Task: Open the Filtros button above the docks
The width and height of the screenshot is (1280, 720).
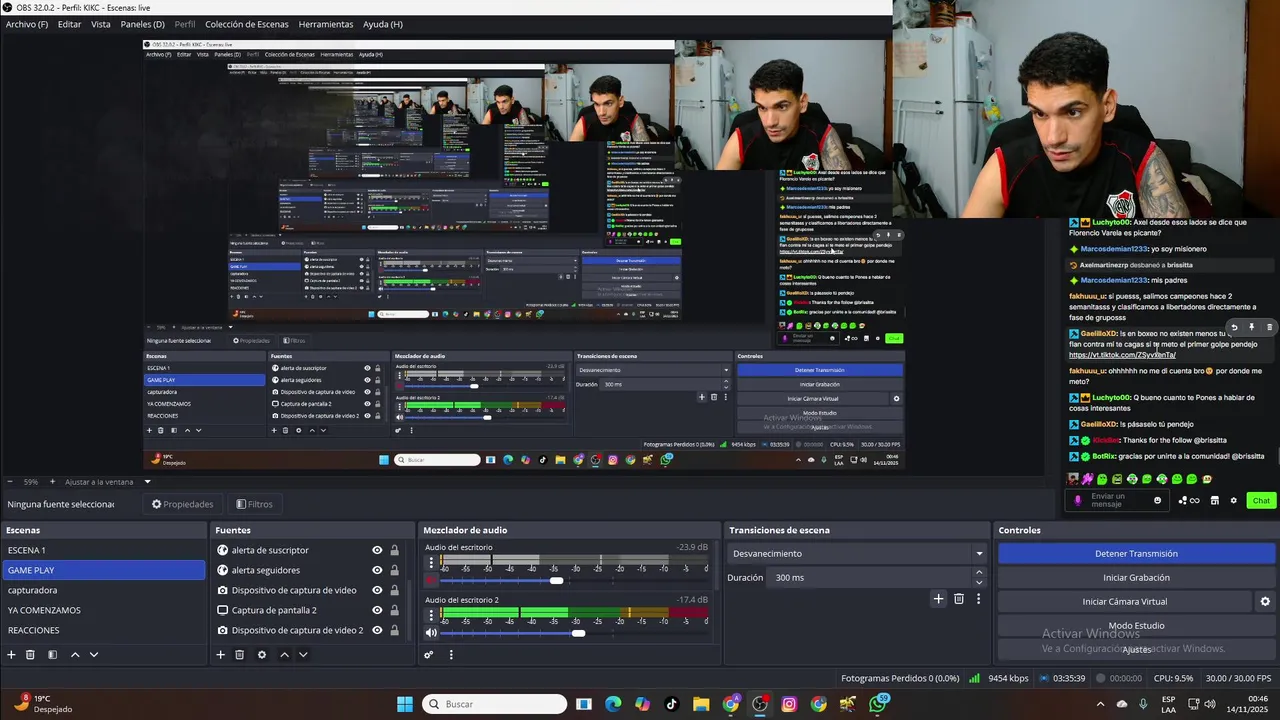Action: click(x=254, y=504)
